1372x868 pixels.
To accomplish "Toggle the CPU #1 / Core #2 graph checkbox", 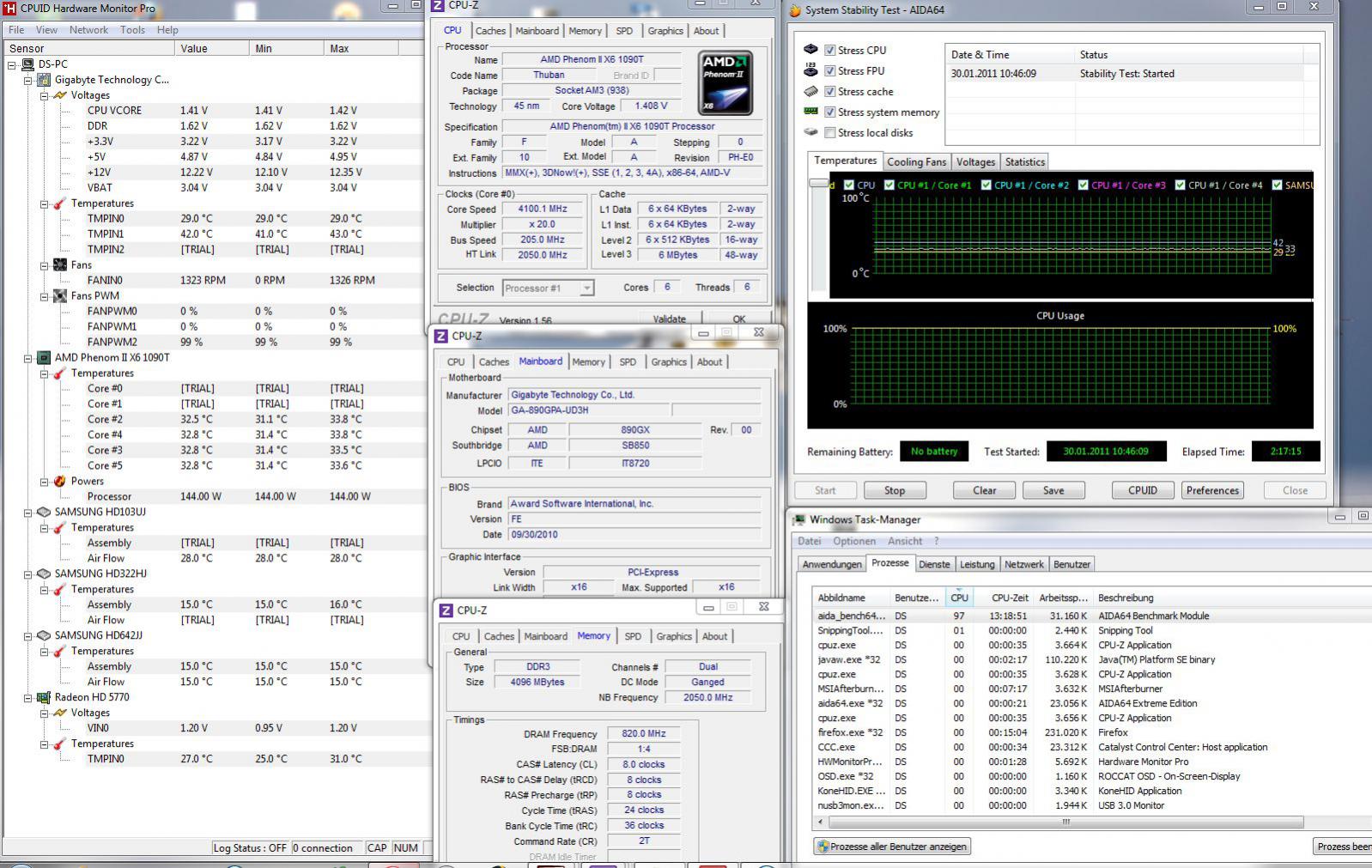I will (x=987, y=185).
